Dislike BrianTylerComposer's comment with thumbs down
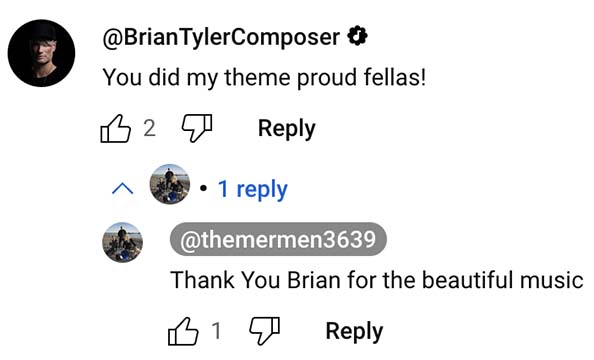The height and width of the screenshot is (360, 594). click(x=197, y=128)
